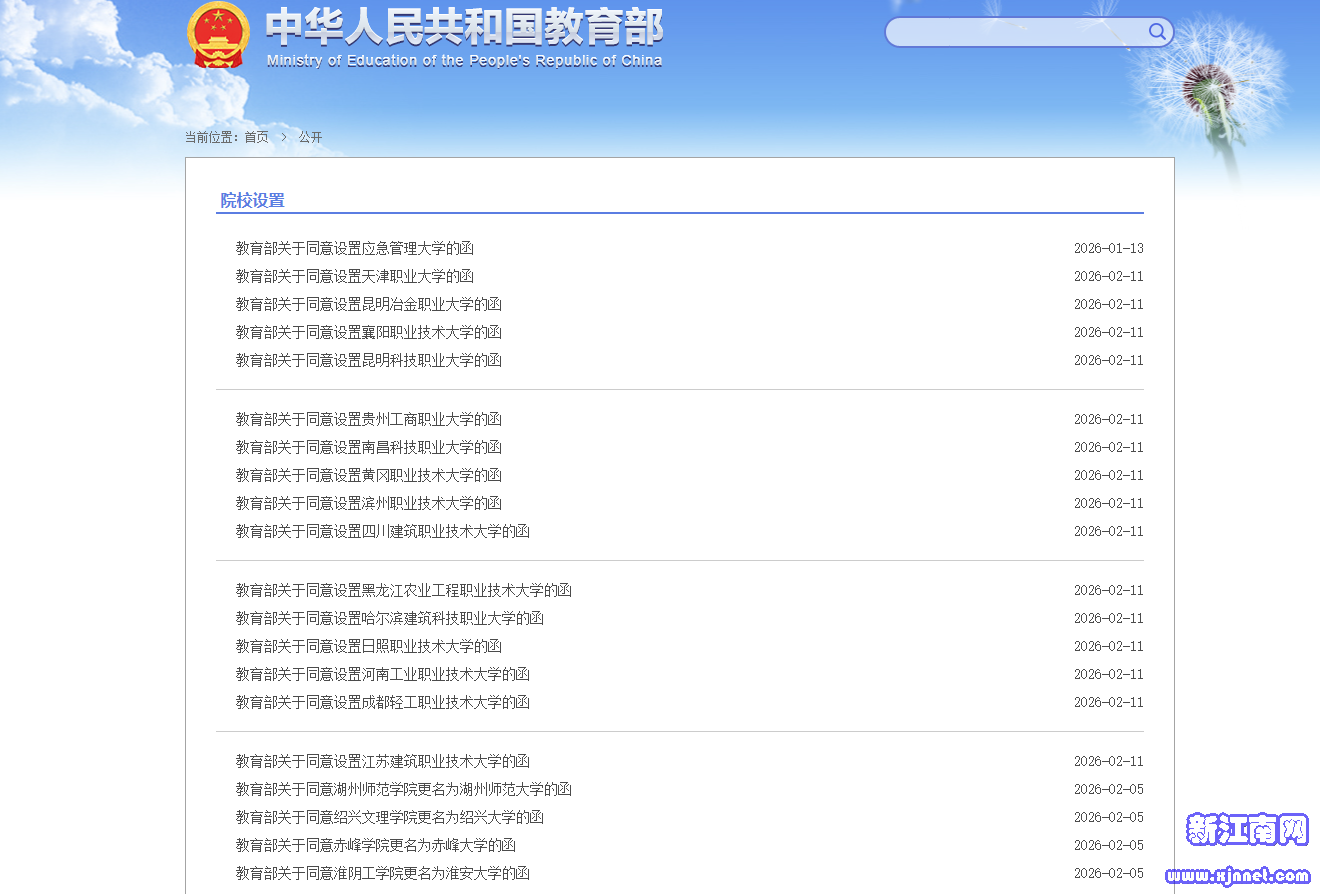Viewport: 1320px width, 894px height.
Task: Click inside the search input field
Action: click(x=1015, y=32)
